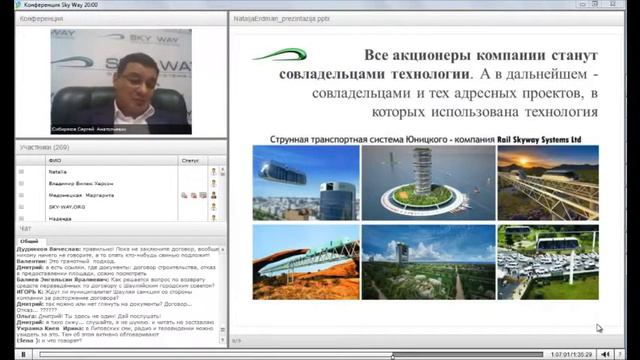
Task: Click Ольга's chat message
Action: click(x=89, y=316)
